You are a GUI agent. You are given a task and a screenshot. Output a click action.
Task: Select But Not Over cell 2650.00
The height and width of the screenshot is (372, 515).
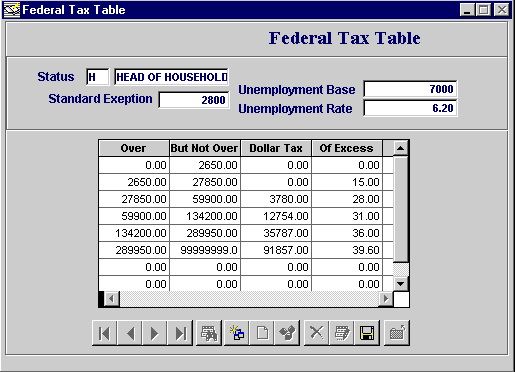coord(205,165)
